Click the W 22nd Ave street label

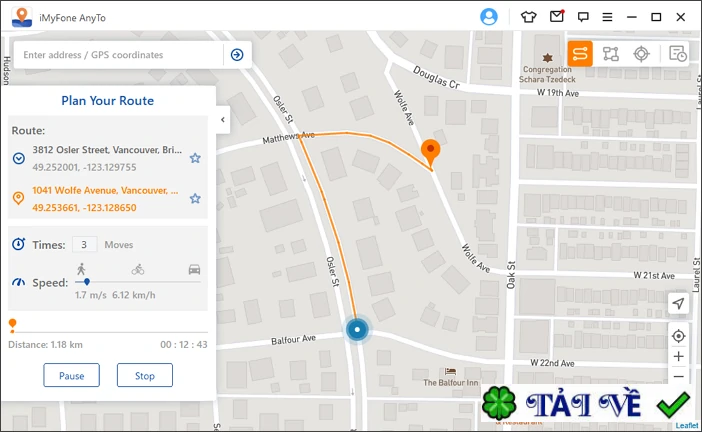[552, 363]
